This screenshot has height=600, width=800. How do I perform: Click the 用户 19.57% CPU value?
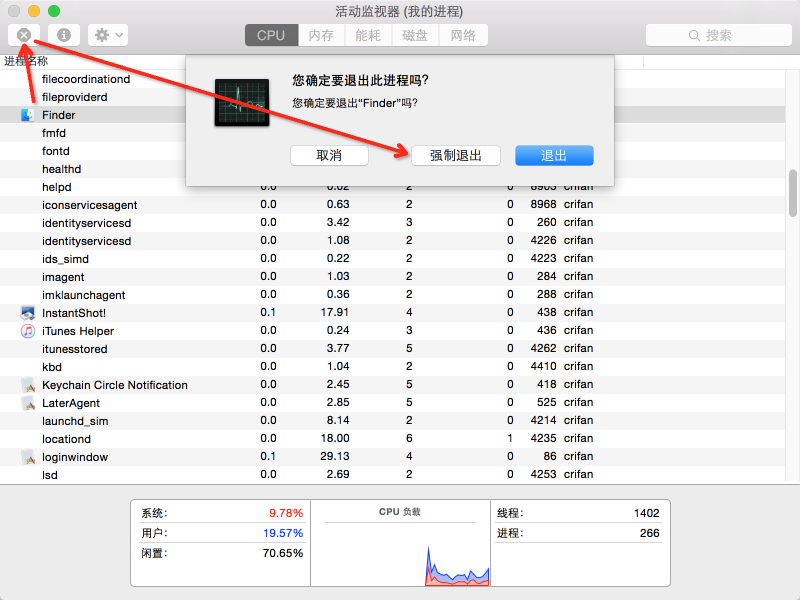[283, 533]
